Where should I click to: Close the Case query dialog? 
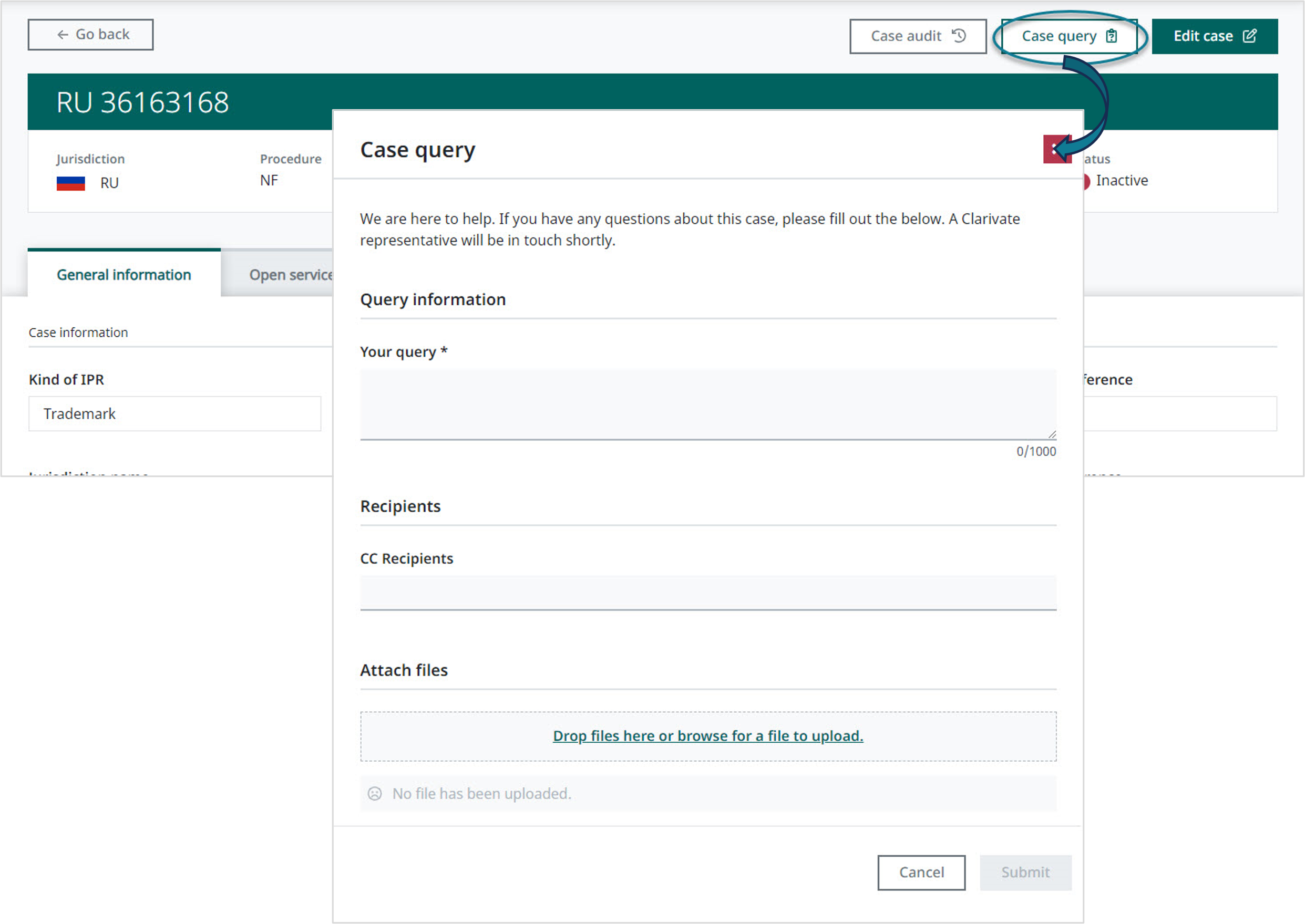click(1057, 149)
